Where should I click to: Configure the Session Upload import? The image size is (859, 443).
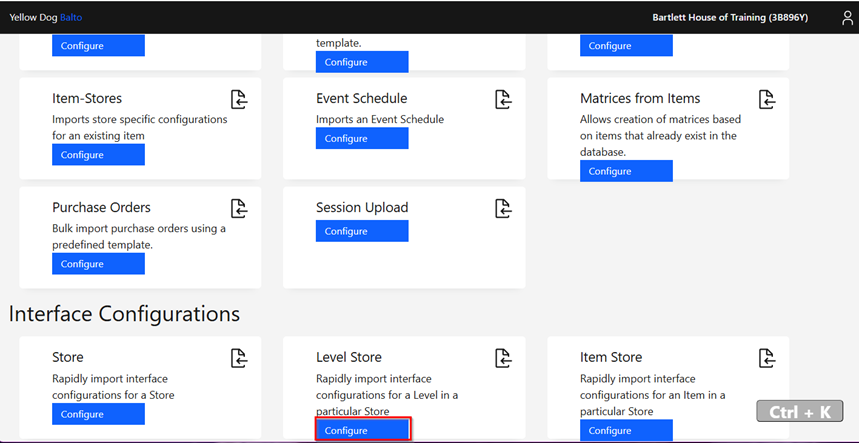[362, 231]
